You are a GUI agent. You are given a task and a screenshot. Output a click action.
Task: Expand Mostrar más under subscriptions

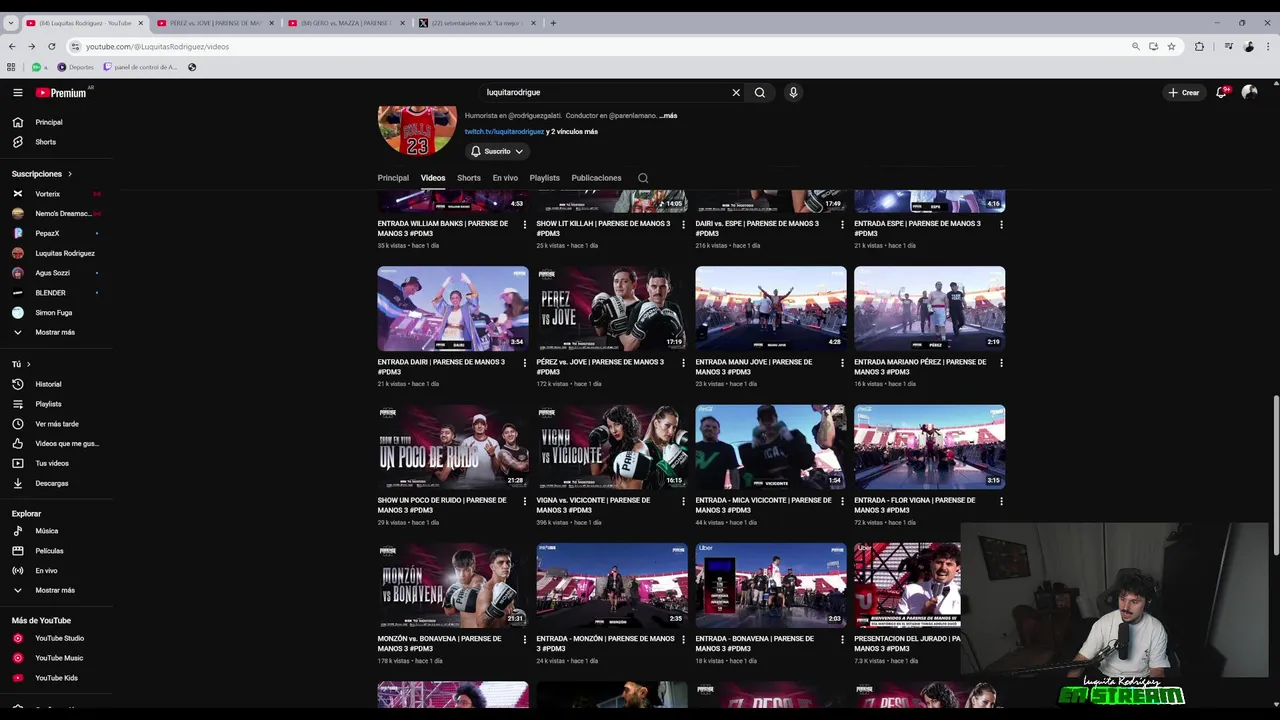pyautogui.click(x=55, y=332)
